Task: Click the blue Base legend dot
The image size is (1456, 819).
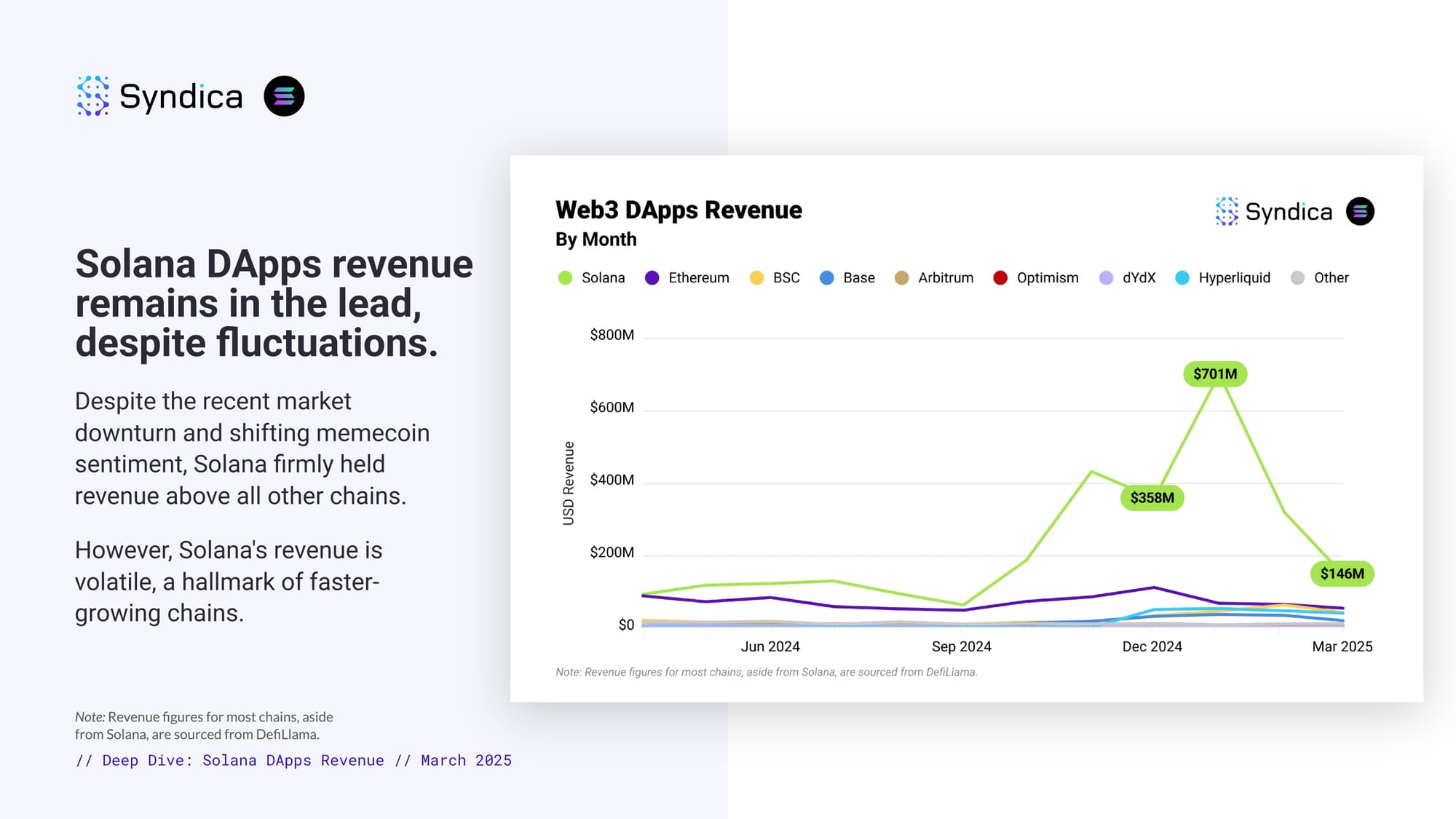Action: pyautogui.click(x=827, y=277)
